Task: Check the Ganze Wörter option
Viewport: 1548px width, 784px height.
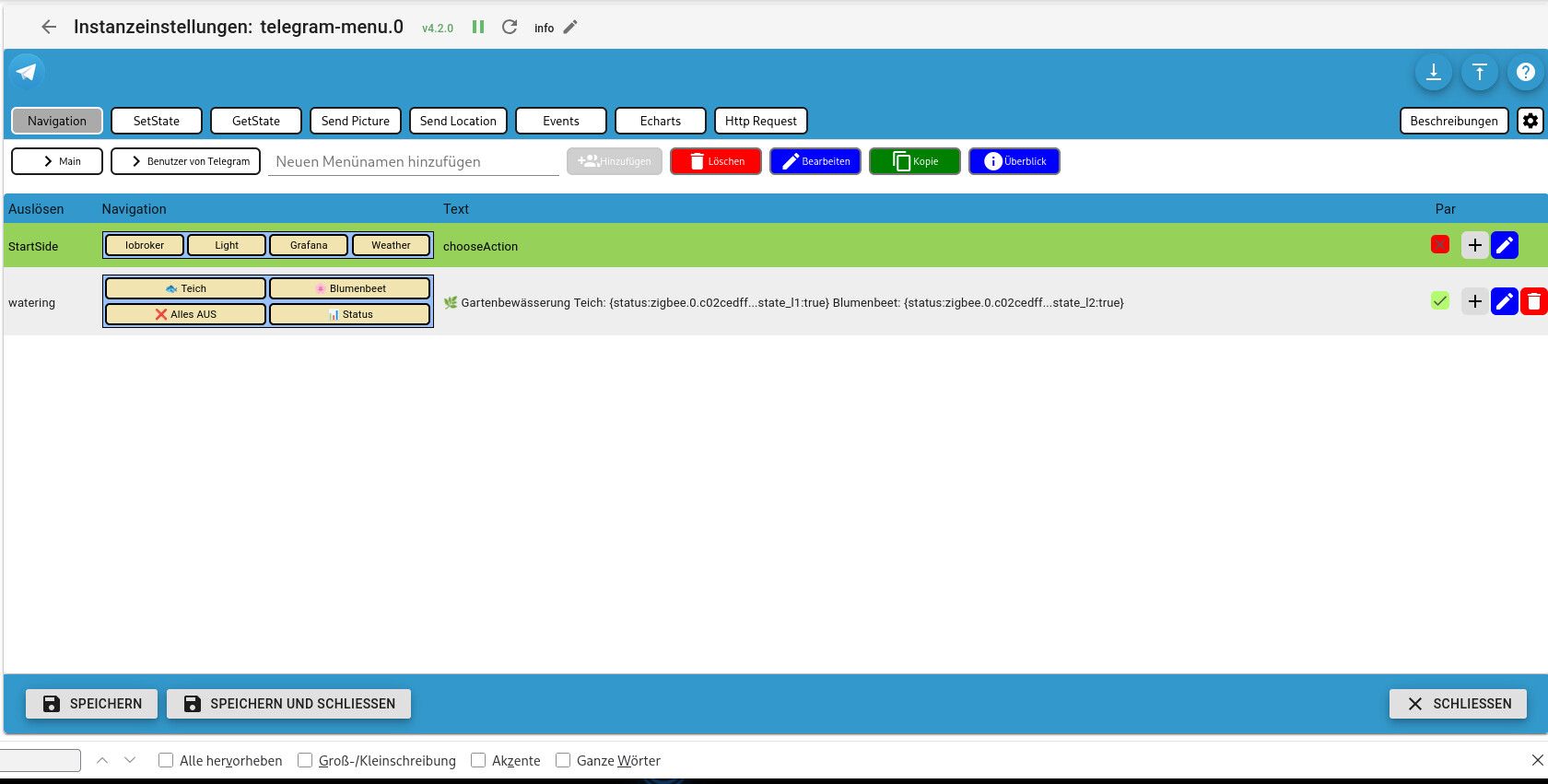Action: click(x=563, y=760)
